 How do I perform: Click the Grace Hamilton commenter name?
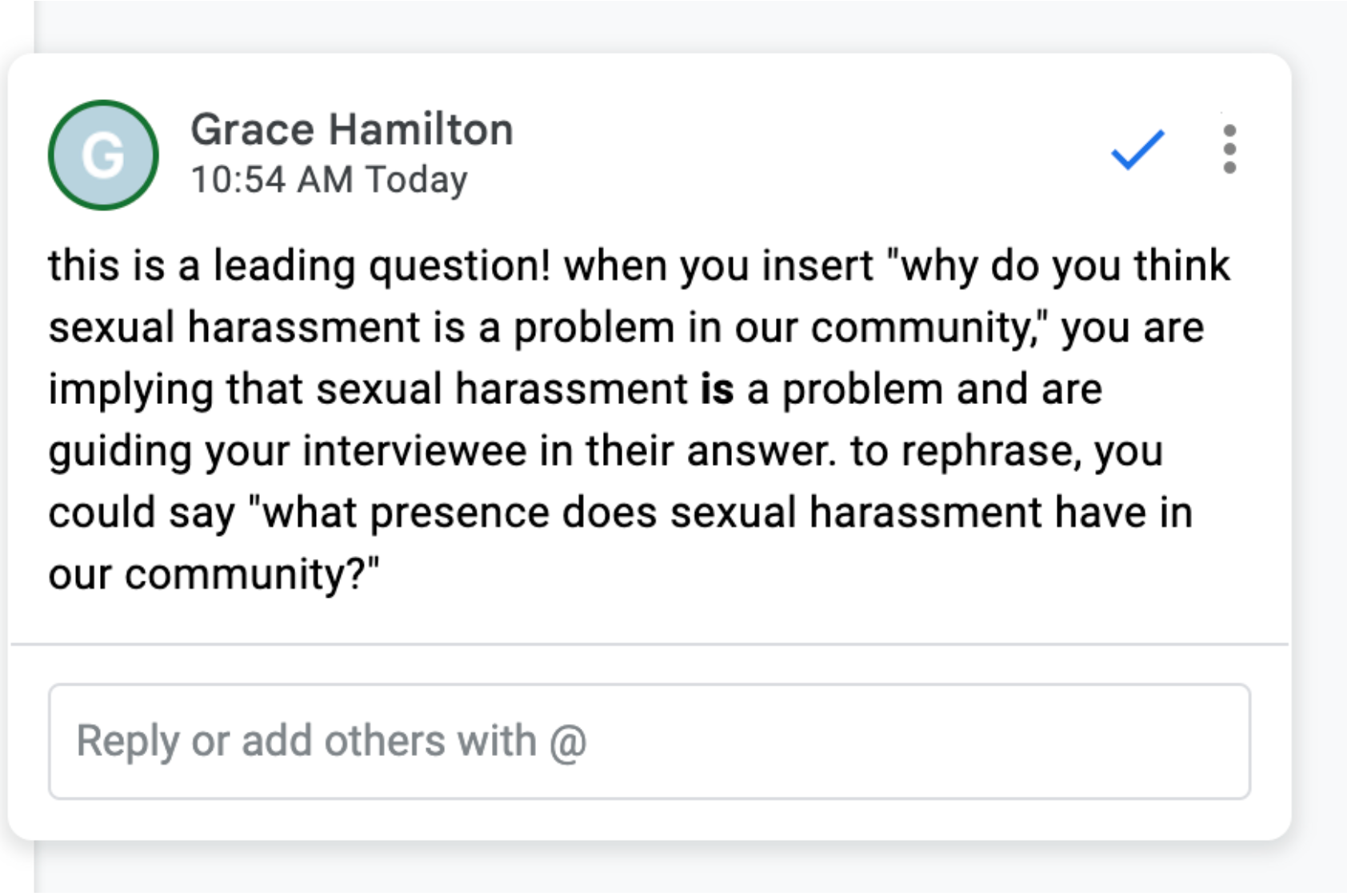pos(352,130)
